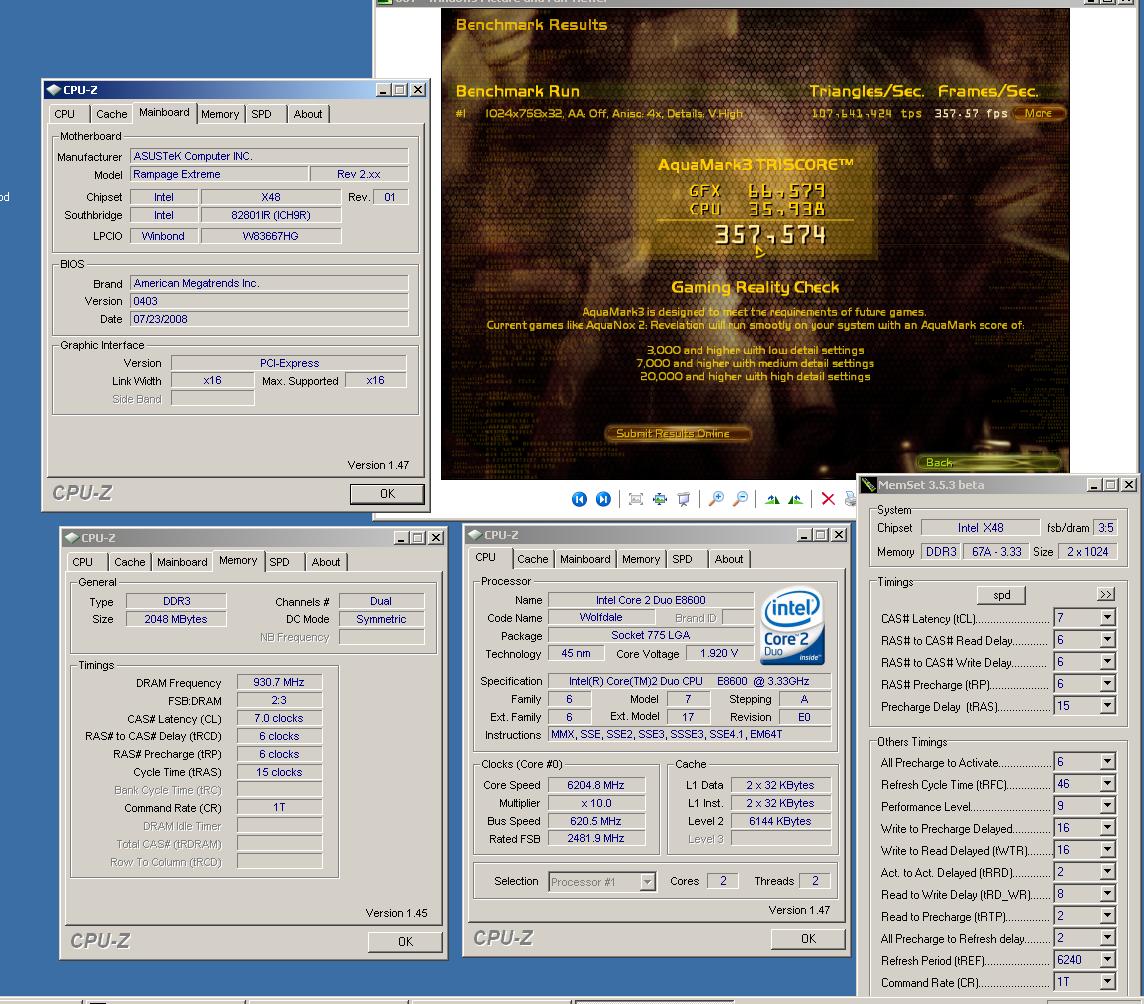This screenshot has height=1004, width=1144.
Task: Select the SPD tab in the processor CPU-Z window
Action: (x=682, y=559)
